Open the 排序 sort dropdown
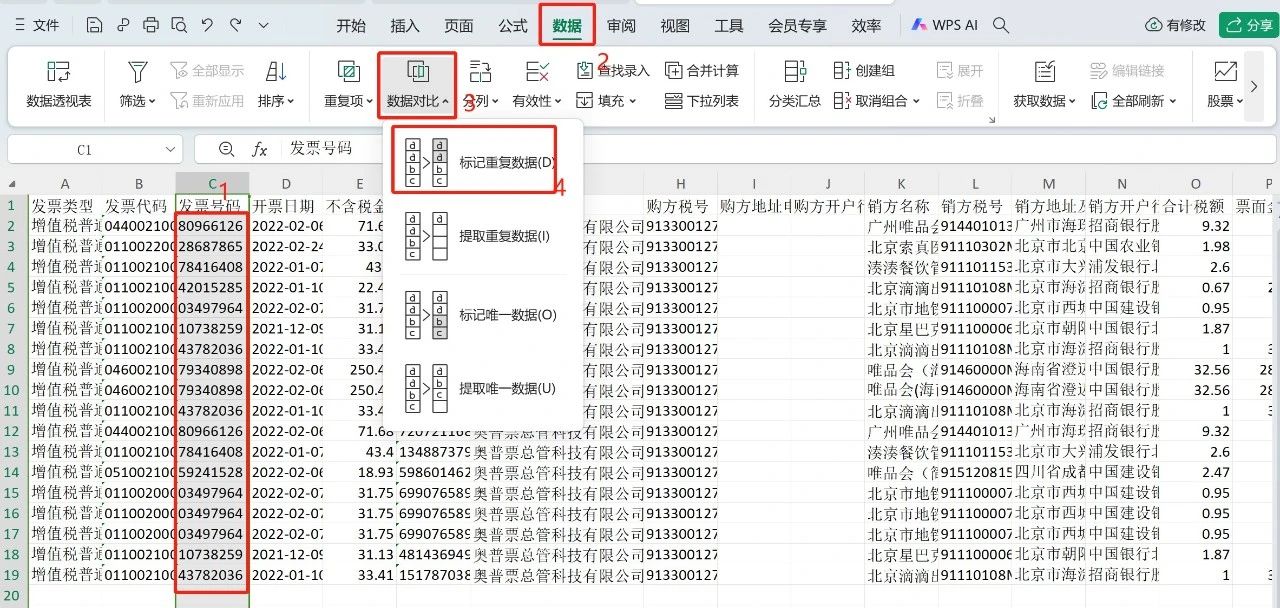This screenshot has width=1280, height=608. click(276, 101)
